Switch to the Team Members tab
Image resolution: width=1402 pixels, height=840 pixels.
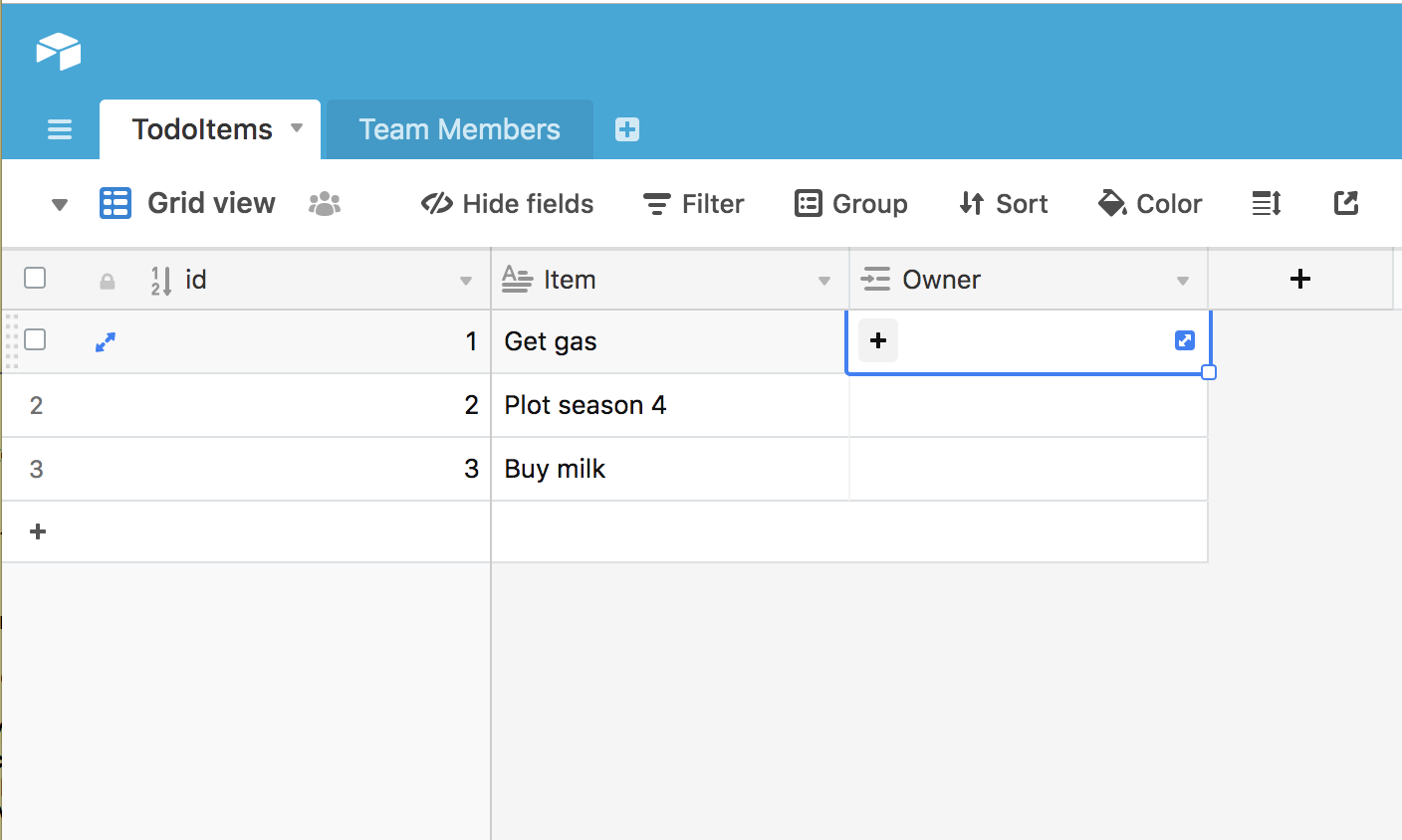459,129
